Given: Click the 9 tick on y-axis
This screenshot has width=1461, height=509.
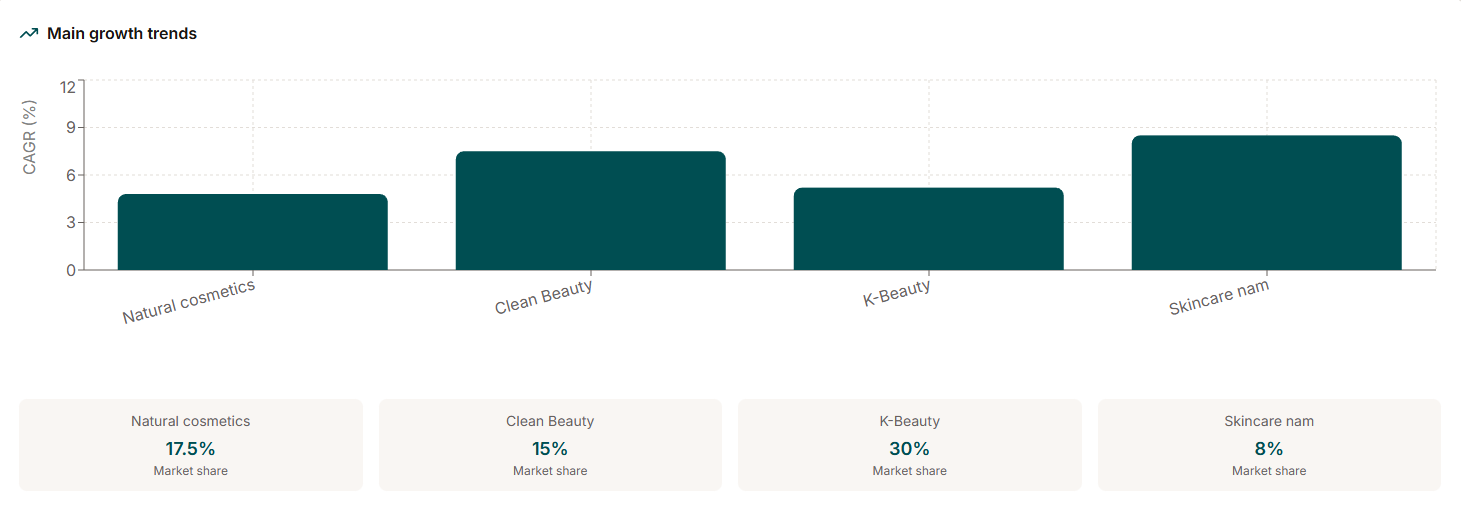Looking at the screenshot, I should coord(70,128).
